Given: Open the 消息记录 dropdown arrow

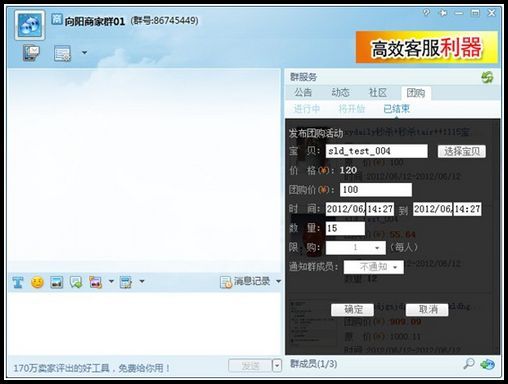Looking at the screenshot, I should [278, 282].
